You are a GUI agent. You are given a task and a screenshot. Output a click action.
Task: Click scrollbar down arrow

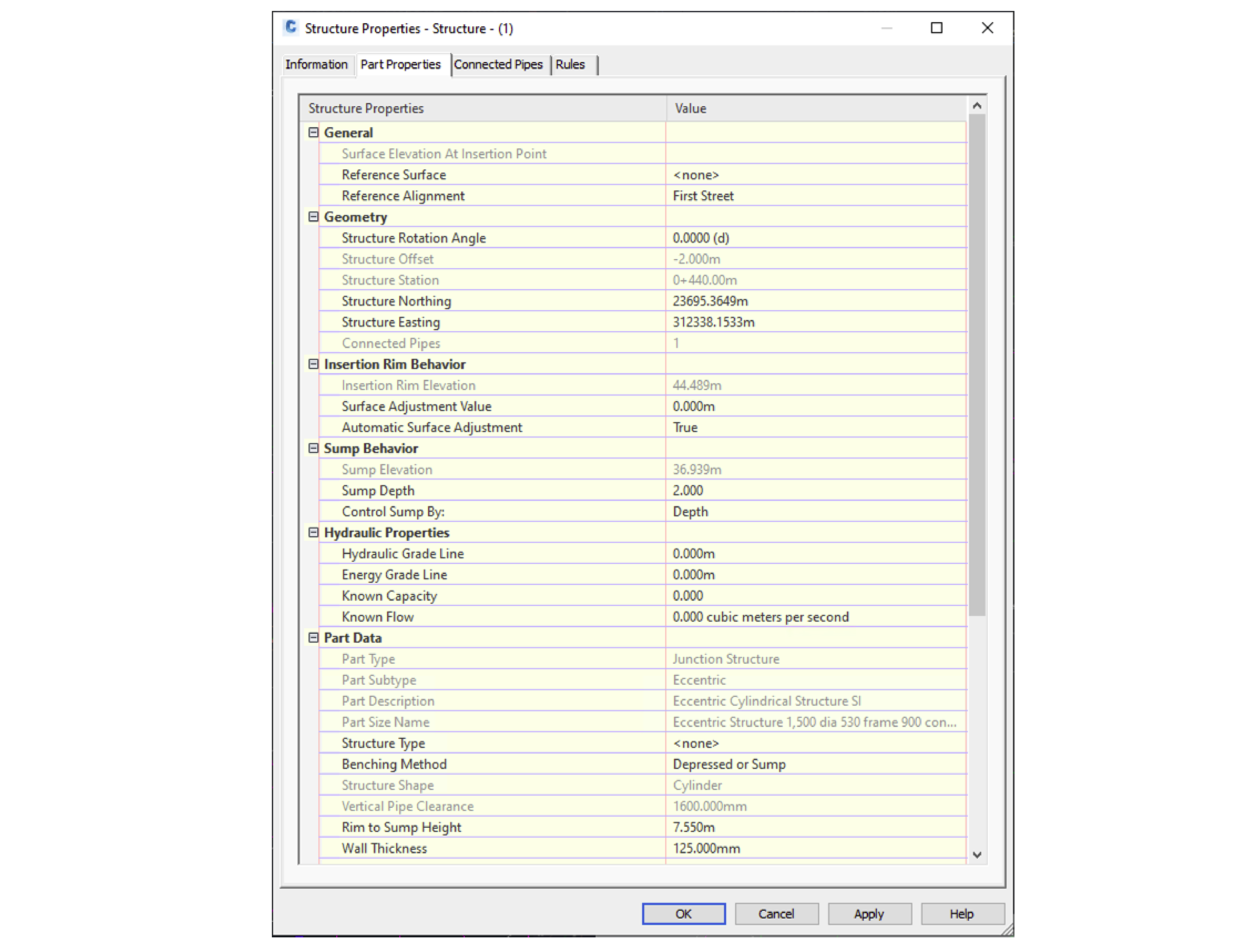coord(976,854)
